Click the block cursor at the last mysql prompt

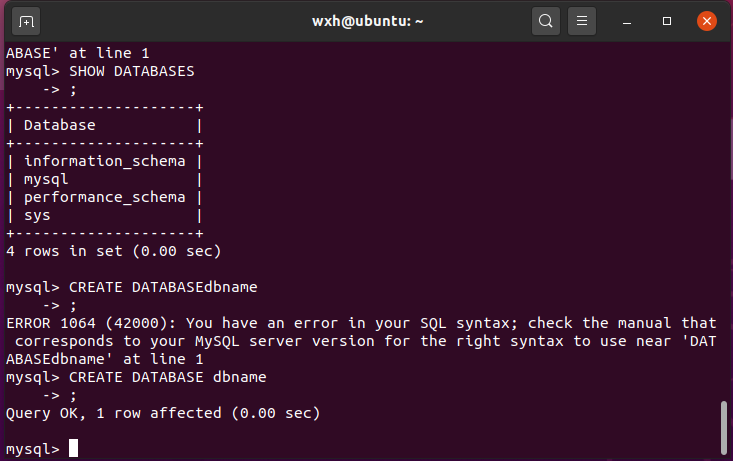click(x=73, y=449)
